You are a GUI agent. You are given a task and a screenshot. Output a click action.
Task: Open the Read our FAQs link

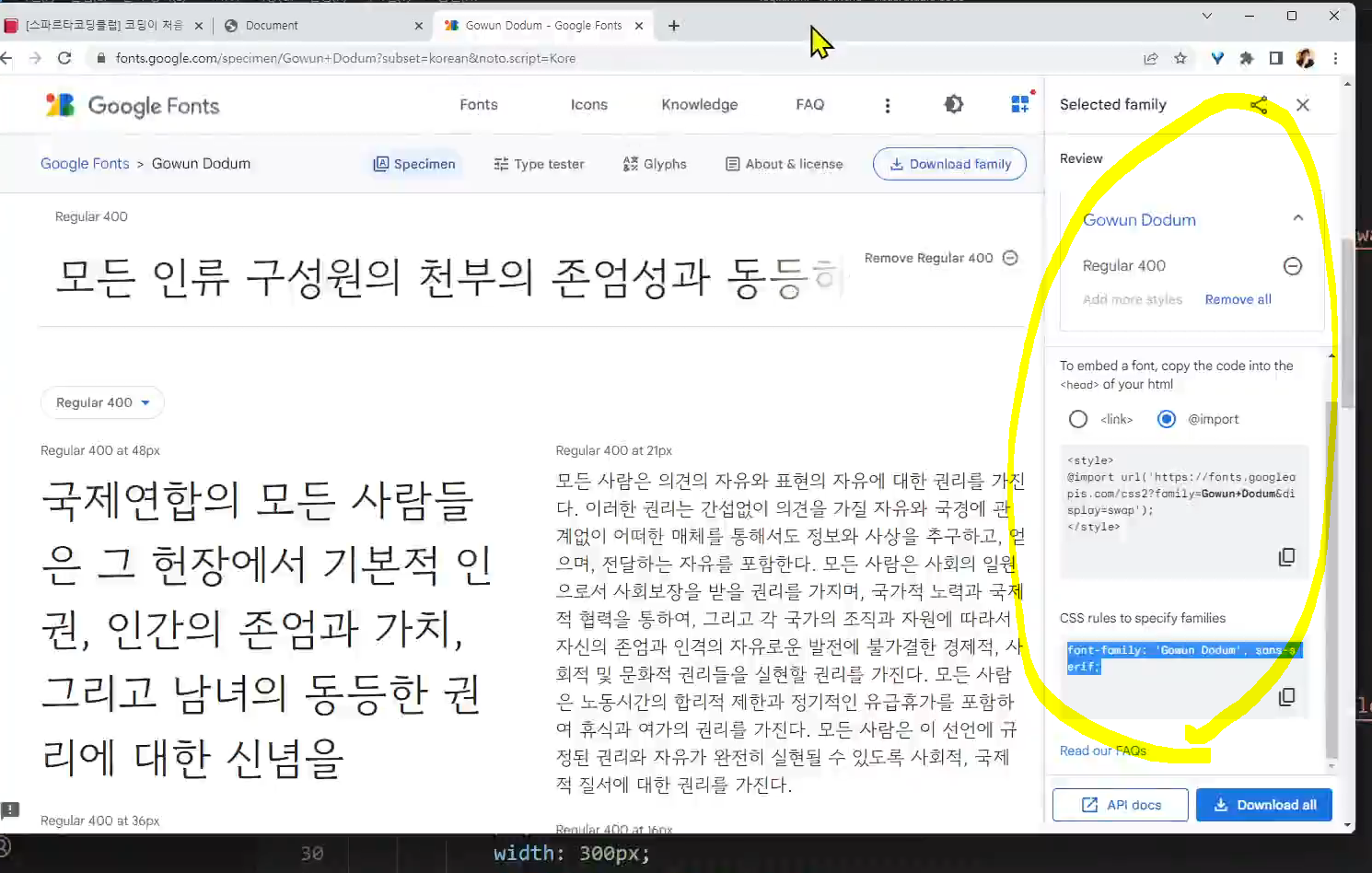click(x=1103, y=751)
